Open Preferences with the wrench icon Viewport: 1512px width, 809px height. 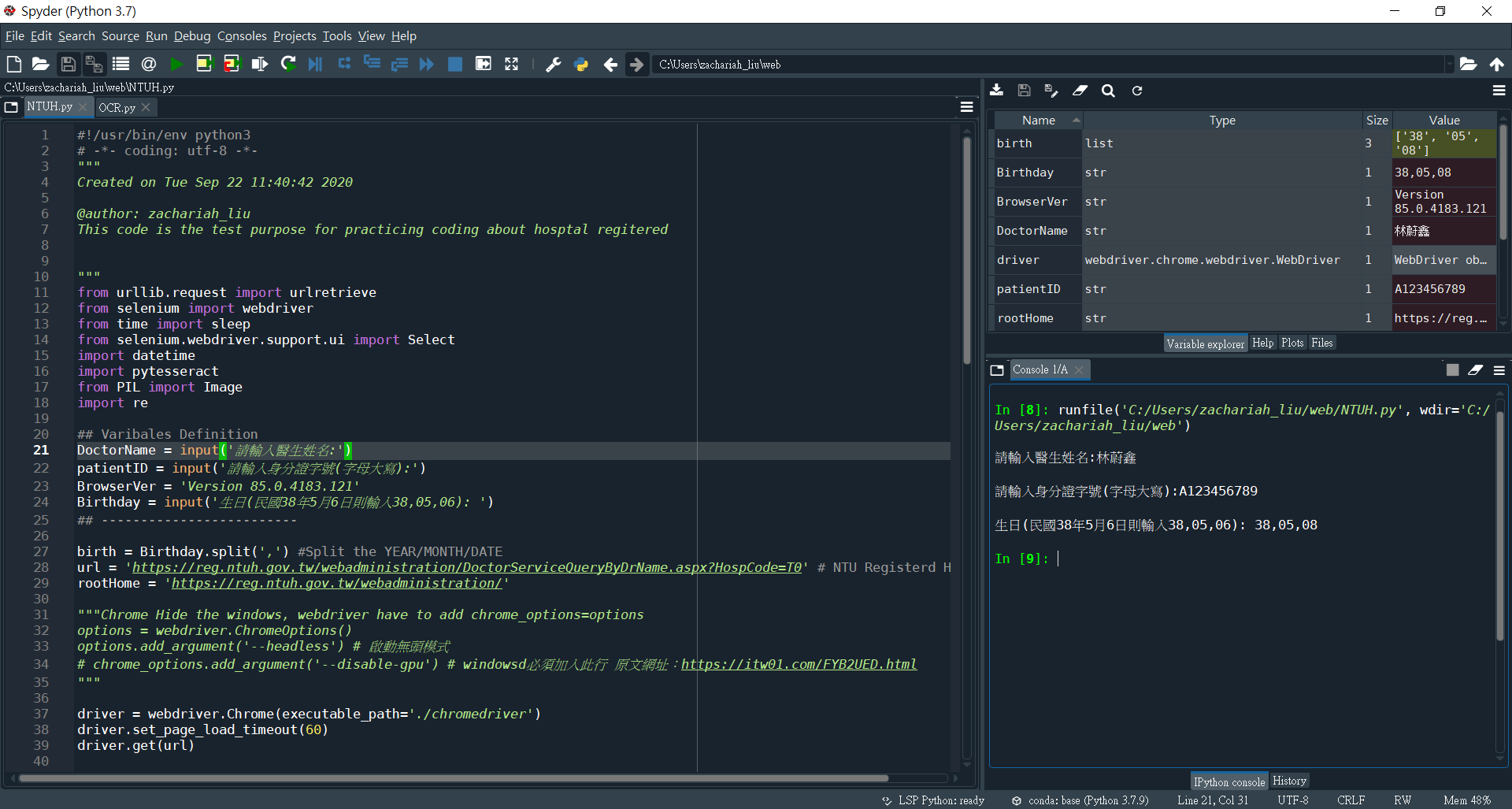[x=554, y=65]
